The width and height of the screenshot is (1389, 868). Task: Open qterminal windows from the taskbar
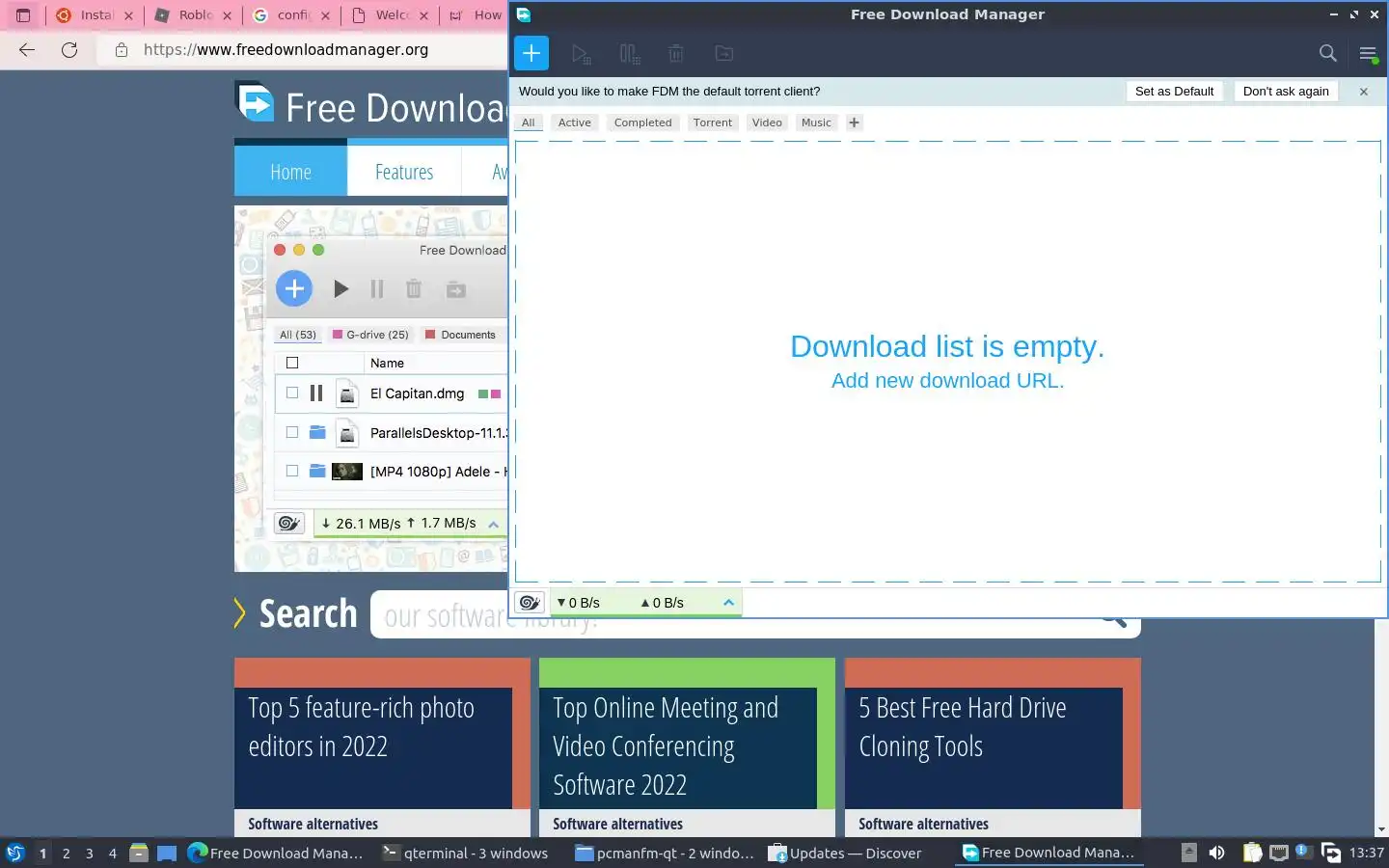pos(465,853)
